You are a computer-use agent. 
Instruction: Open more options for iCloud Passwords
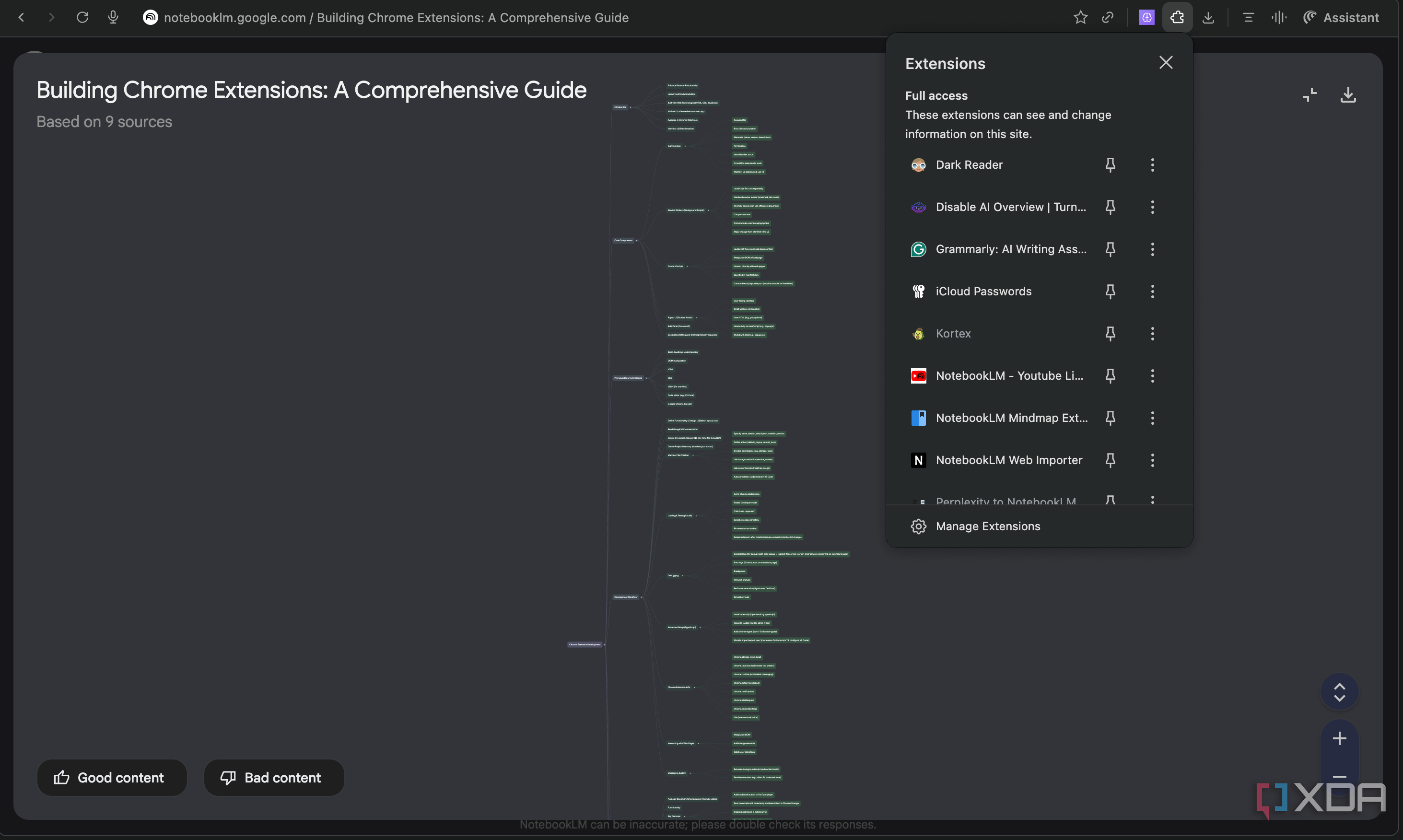1152,292
